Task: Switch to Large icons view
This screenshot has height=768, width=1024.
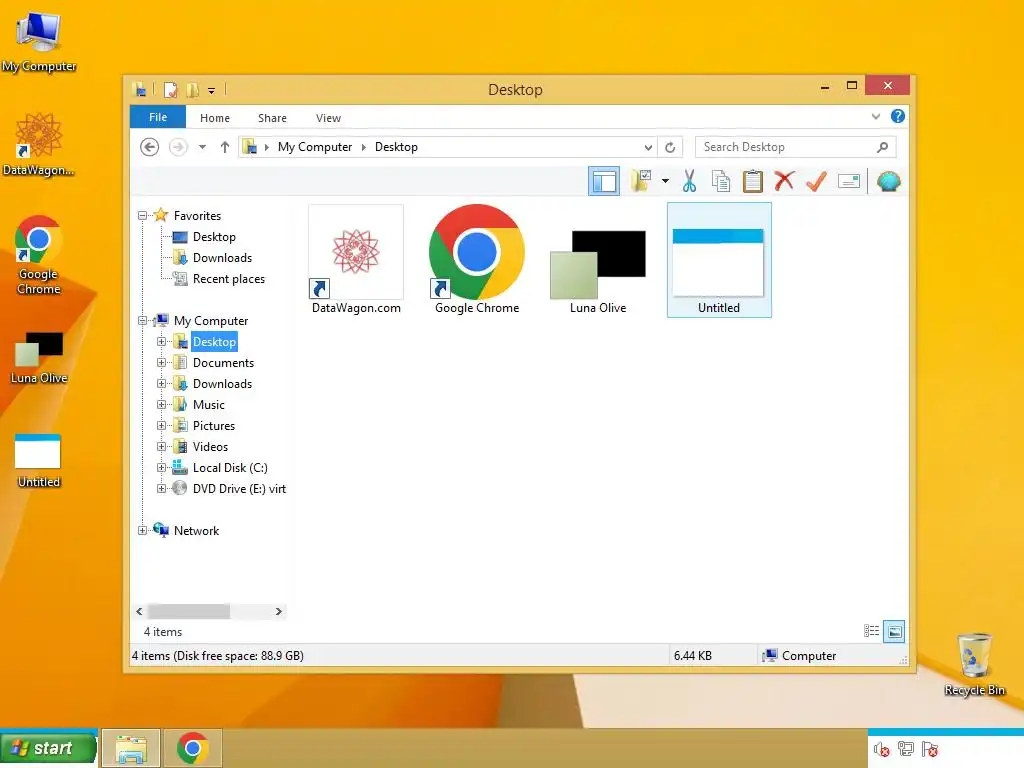Action: pyautogui.click(x=894, y=631)
